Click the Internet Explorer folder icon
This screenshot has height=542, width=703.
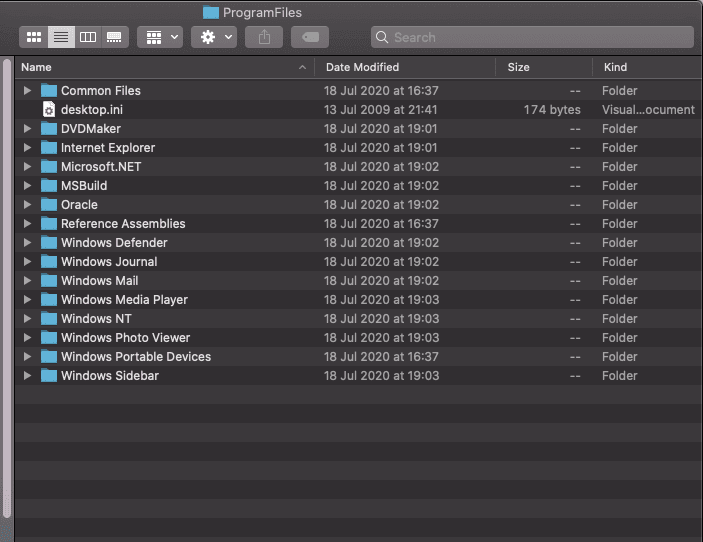click(49, 147)
